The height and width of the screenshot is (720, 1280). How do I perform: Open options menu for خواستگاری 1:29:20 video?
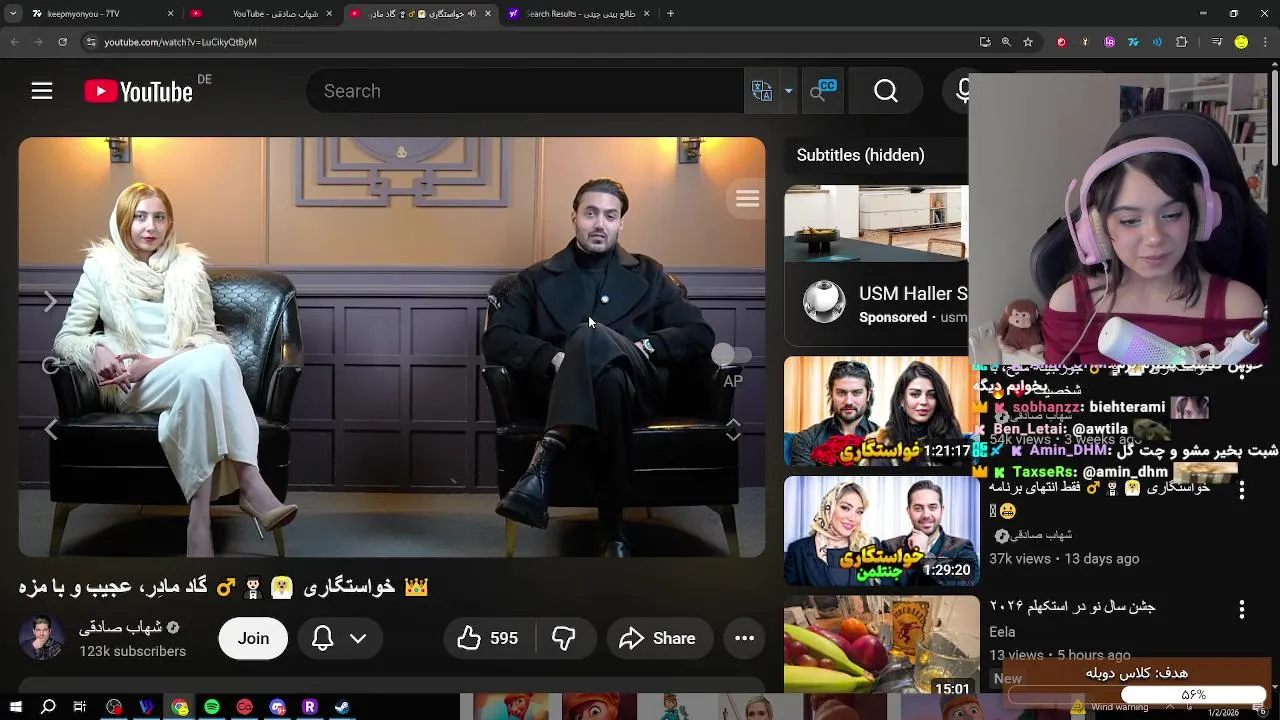point(1241,490)
